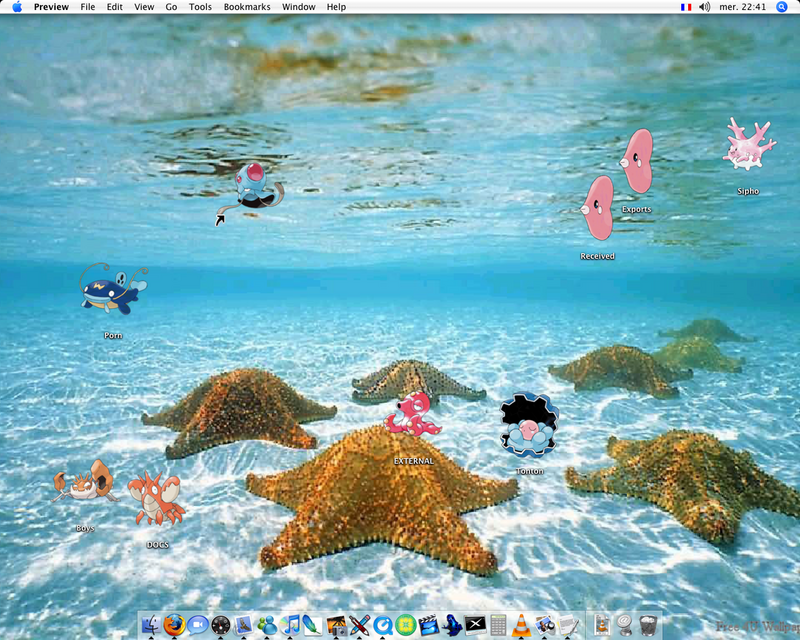Click the Preview app icon in Dock
Viewport: 800px width, 640px height.
click(x=544, y=625)
